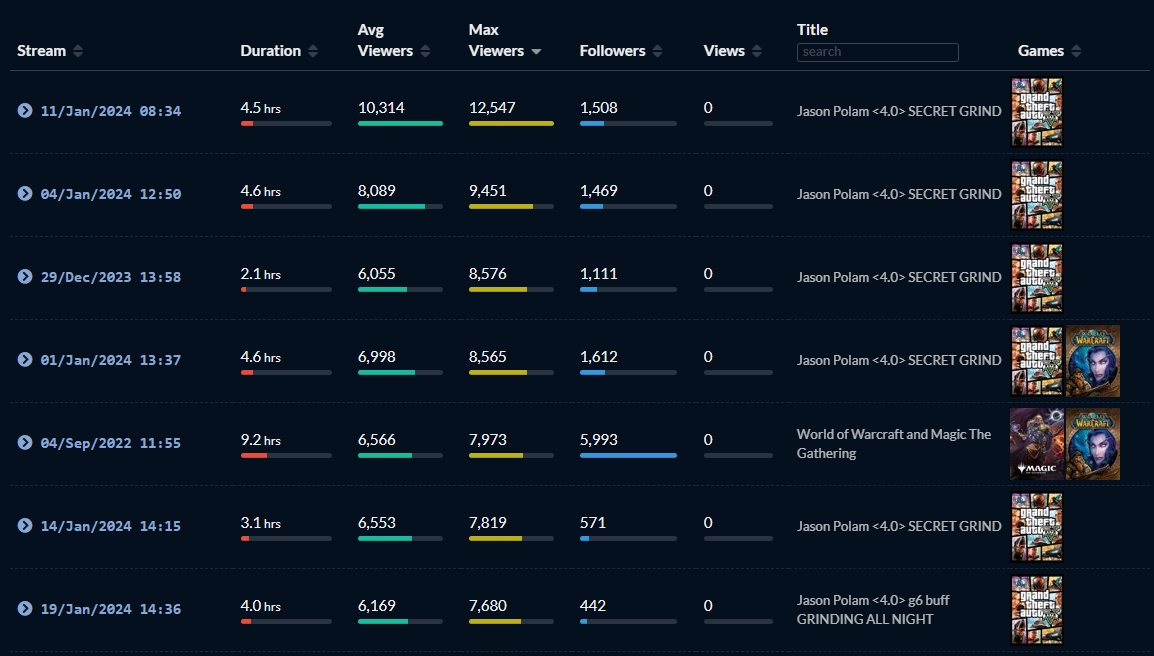Click GTA cover in 01/Jan/2024 row
This screenshot has width=1154, height=656.
pos(1037,361)
